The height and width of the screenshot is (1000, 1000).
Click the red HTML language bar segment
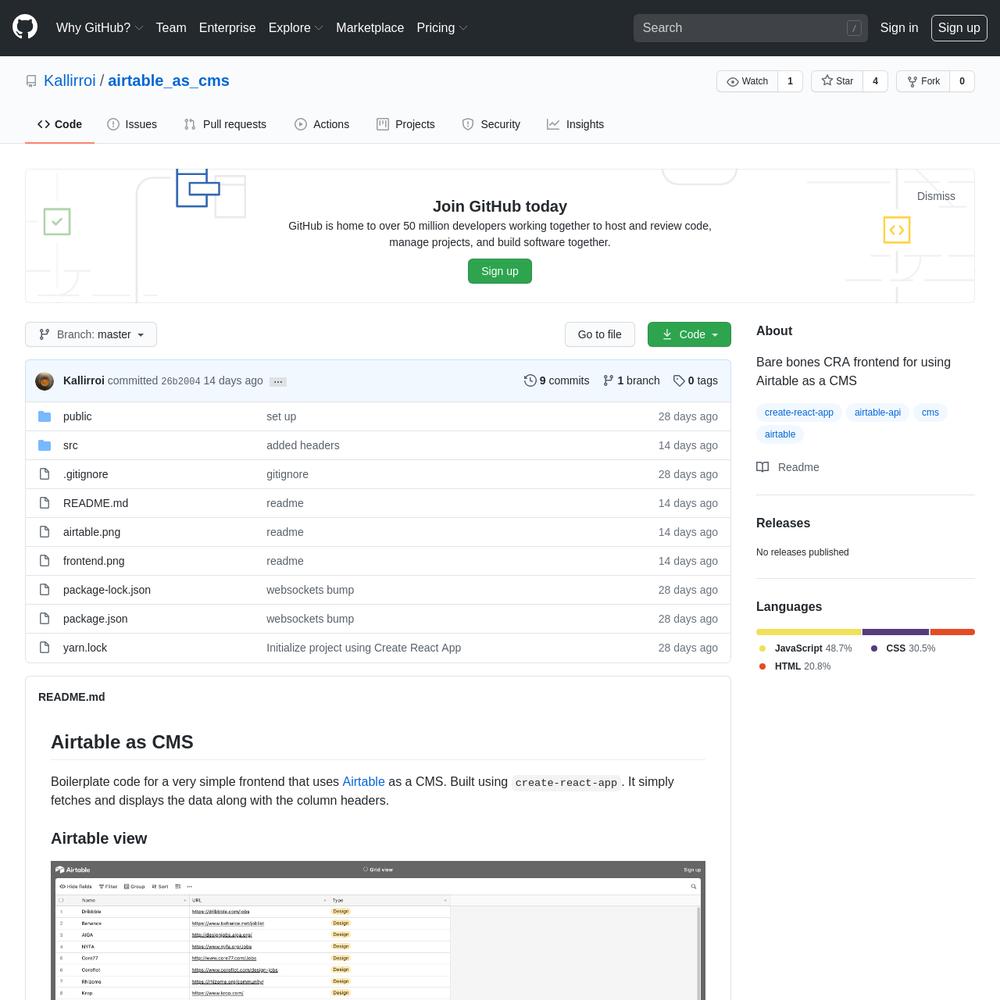(x=952, y=632)
